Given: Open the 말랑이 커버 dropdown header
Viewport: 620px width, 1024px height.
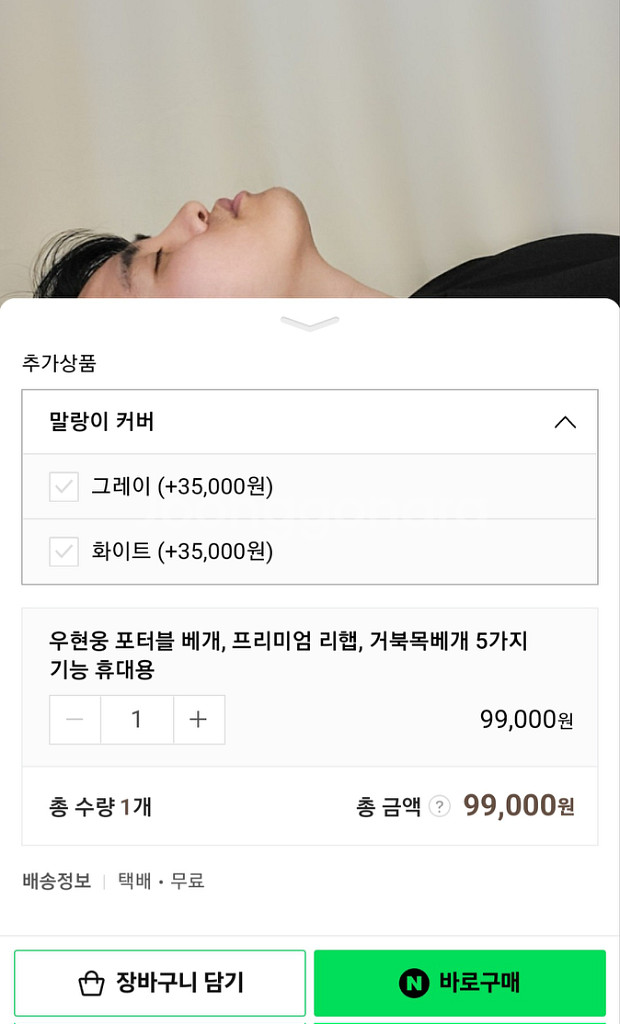Looking at the screenshot, I should 310,422.
